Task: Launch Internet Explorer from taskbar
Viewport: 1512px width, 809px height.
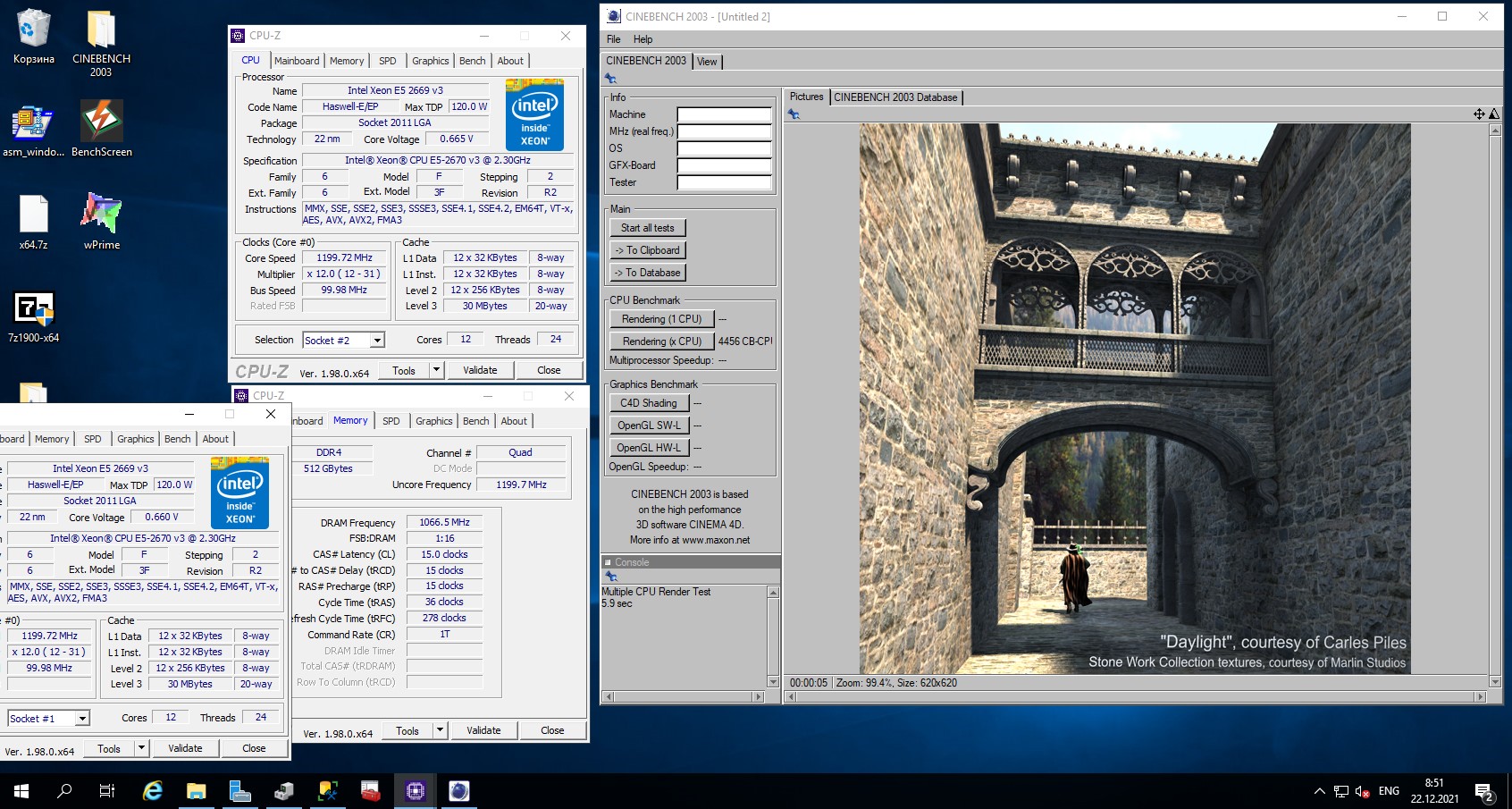Action: 153,791
